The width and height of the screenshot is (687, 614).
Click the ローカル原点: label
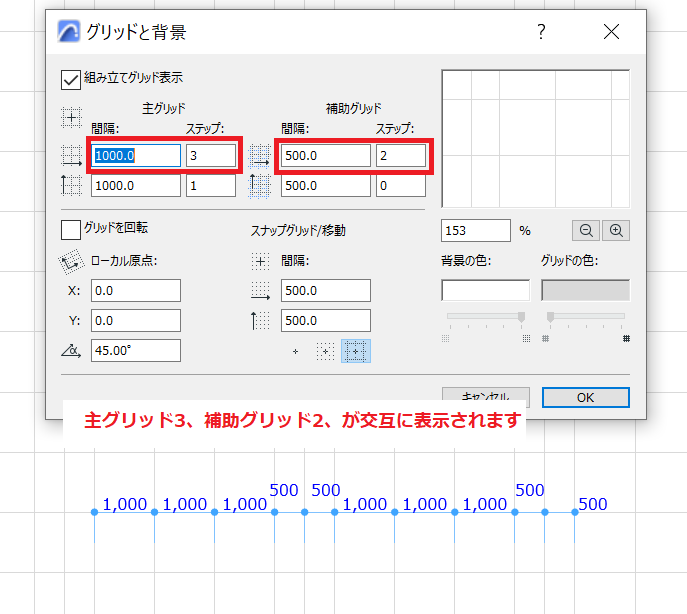point(124,261)
